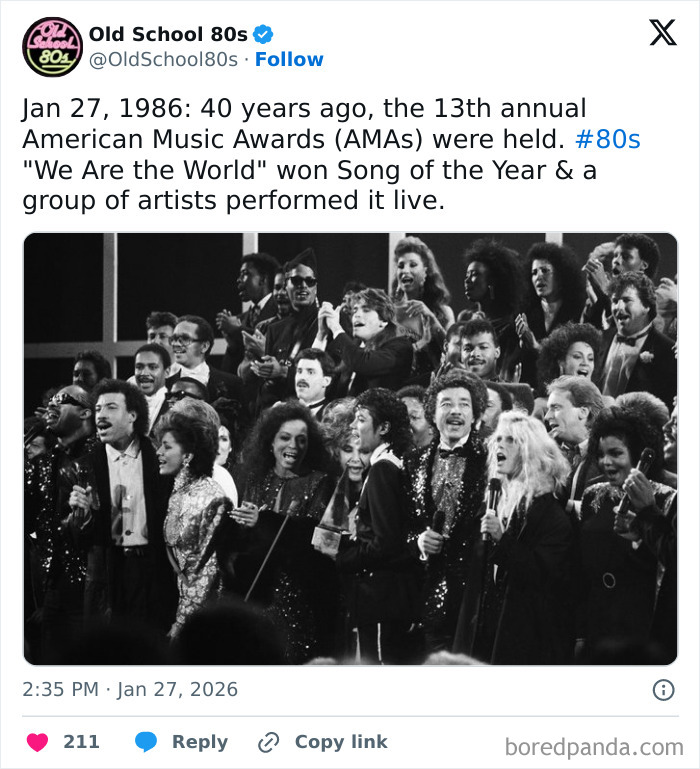Click the chain link copy icon
The width and height of the screenshot is (700, 769).
coord(267,742)
